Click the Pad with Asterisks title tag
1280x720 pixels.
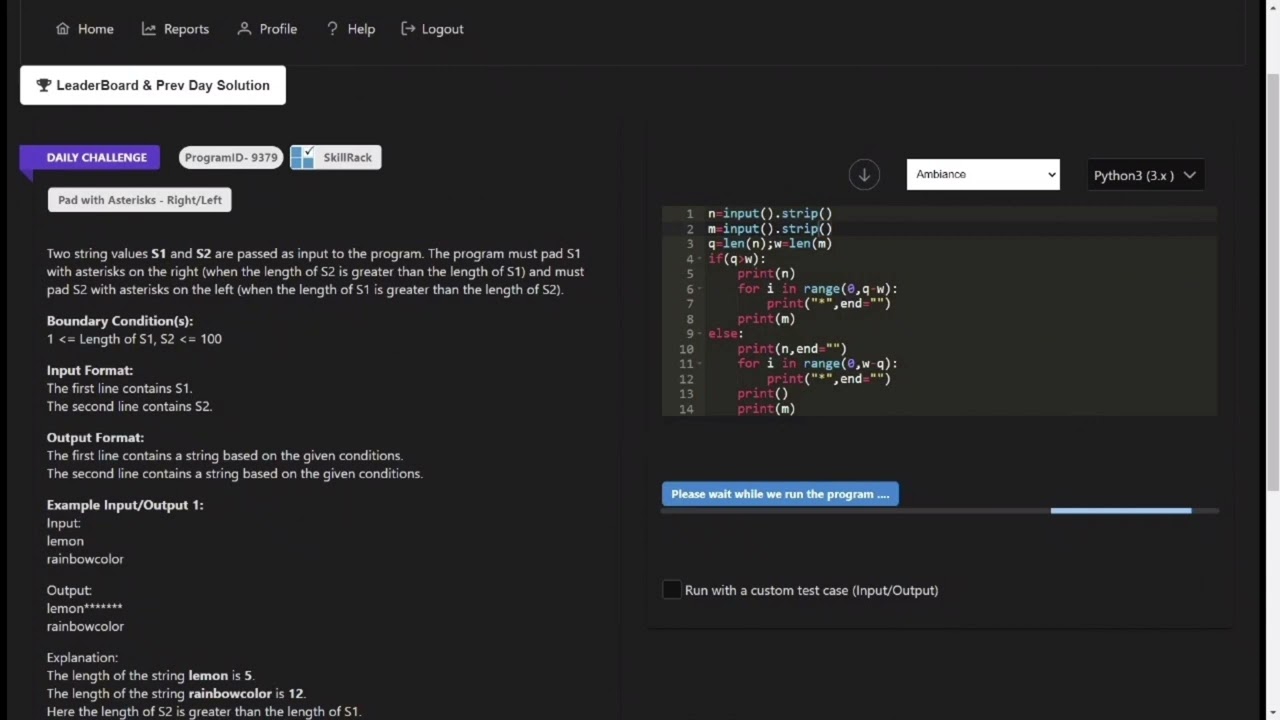(x=140, y=200)
